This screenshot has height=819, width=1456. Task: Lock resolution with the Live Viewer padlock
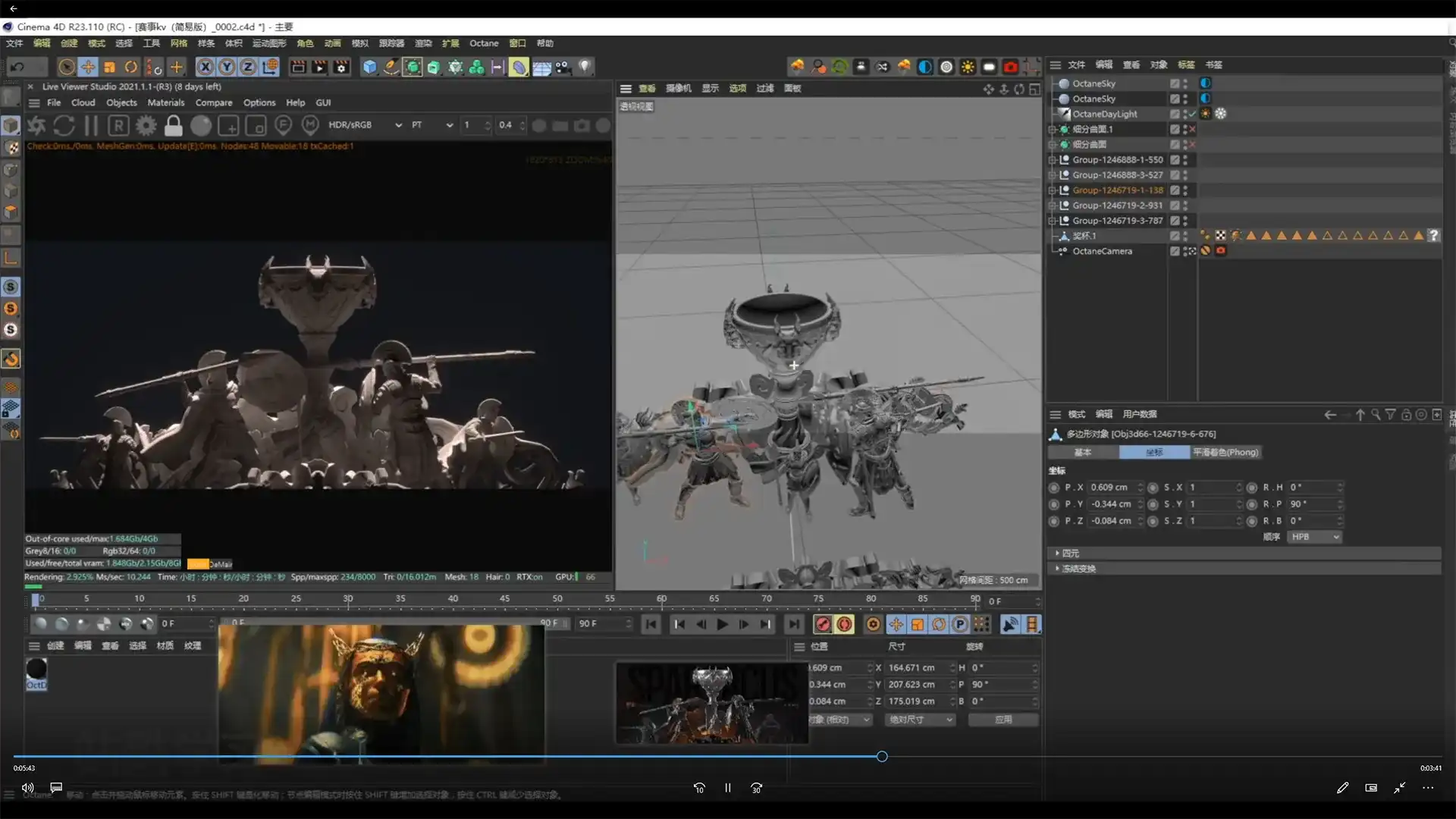[174, 125]
